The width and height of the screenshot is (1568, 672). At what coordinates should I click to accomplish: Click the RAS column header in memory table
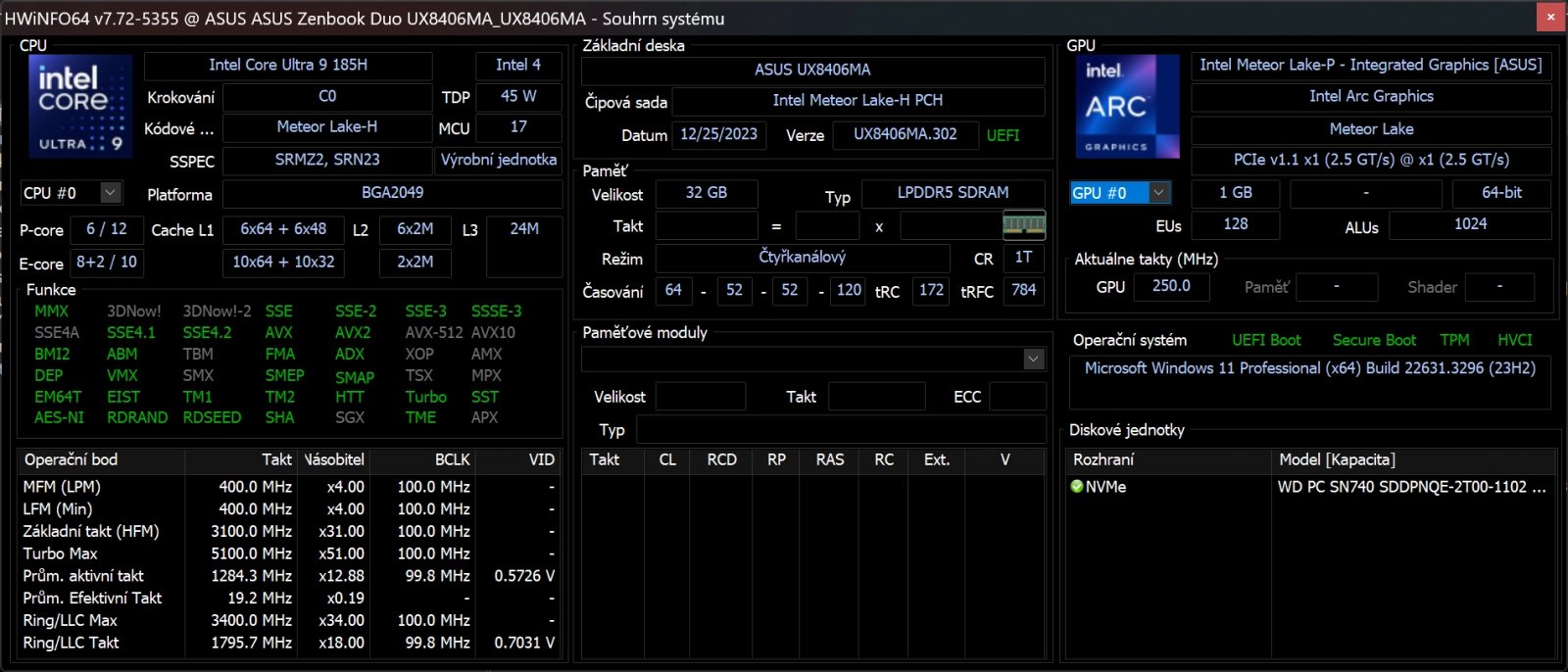[829, 459]
